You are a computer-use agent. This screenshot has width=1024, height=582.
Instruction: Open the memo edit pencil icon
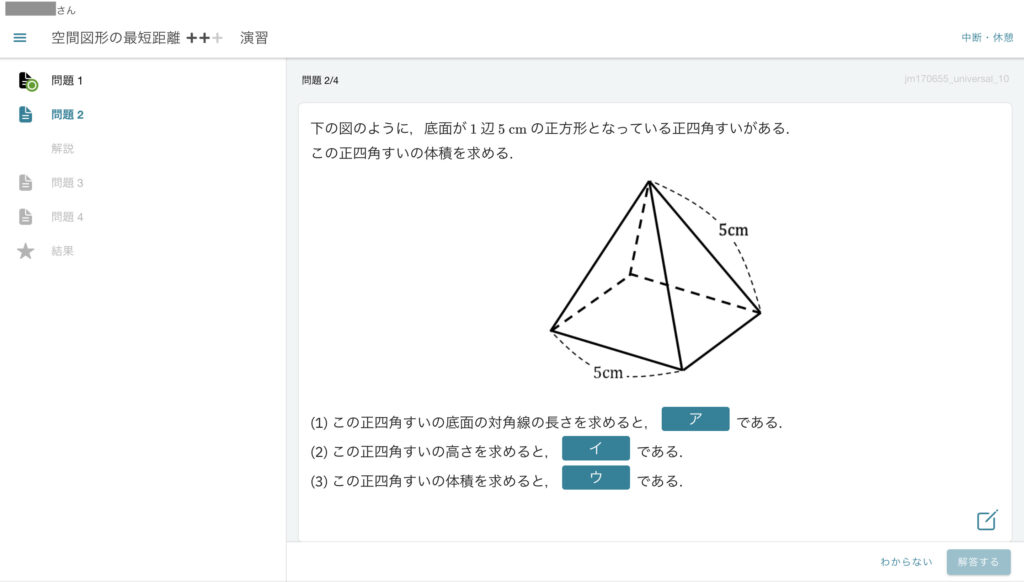pos(987,520)
